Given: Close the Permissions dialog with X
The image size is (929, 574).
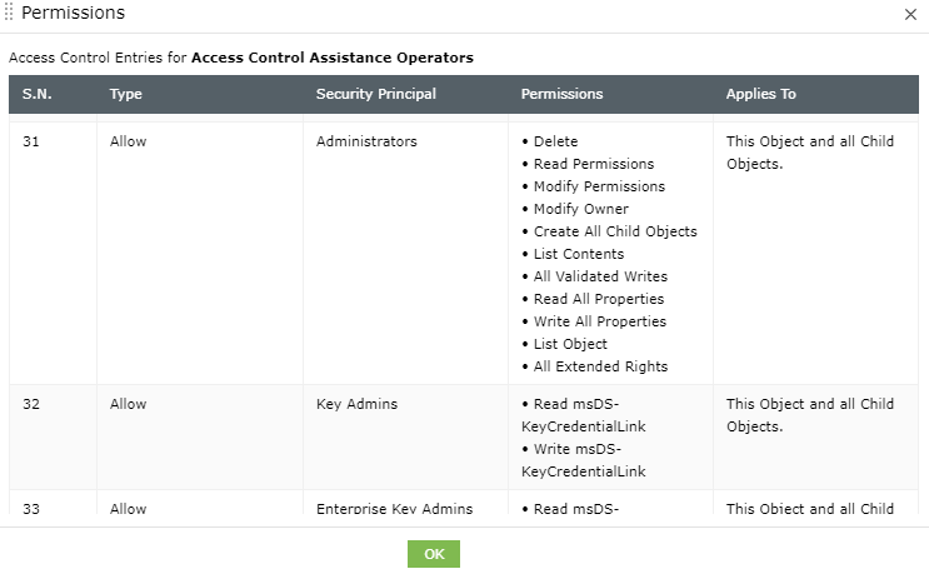Looking at the screenshot, I should click(910, 14).
